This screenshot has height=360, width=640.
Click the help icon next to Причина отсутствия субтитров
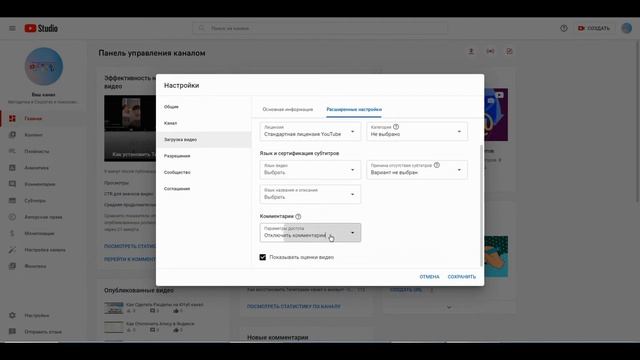click(x=437, y=165)
